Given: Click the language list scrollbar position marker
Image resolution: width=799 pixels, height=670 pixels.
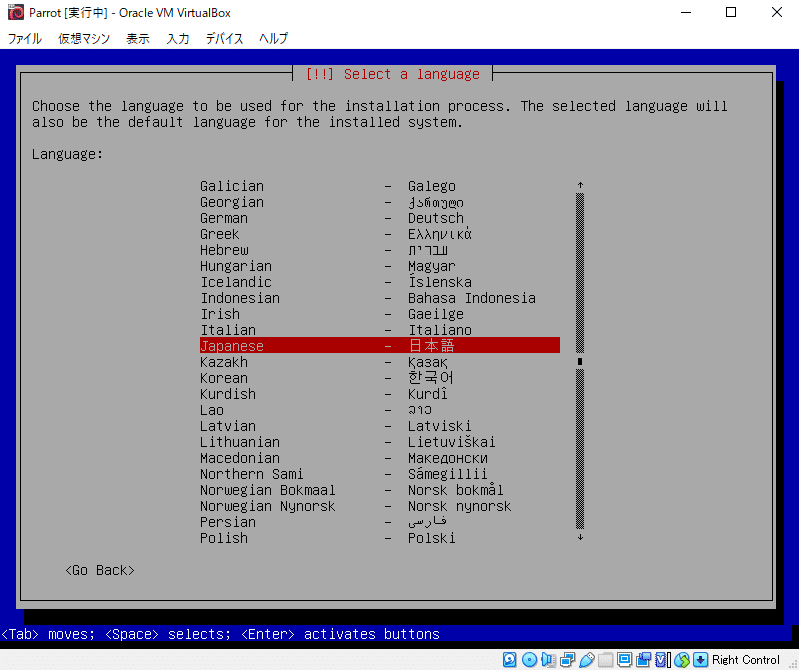Looking at the screenshot, I should pos(580,361).
